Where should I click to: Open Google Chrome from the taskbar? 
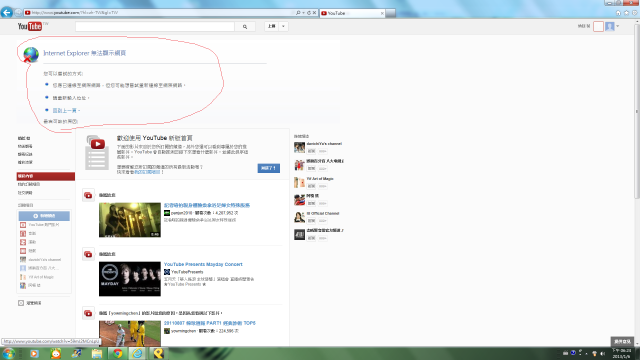pos(118,353)
